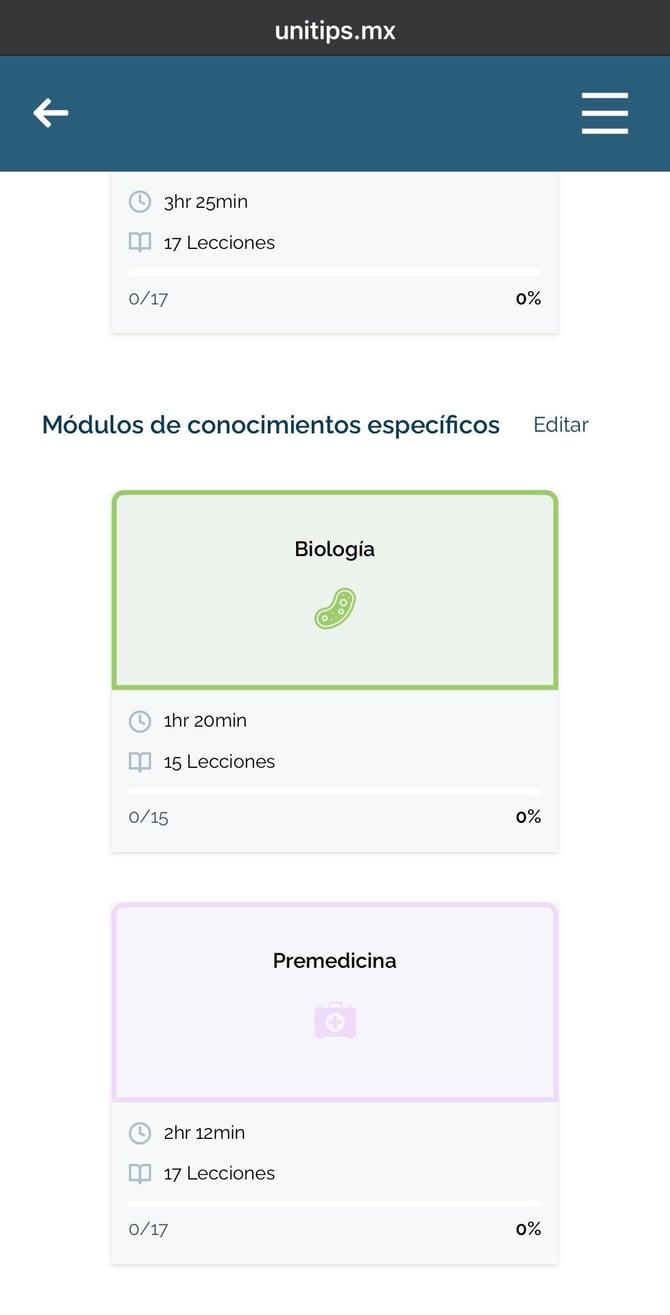The height and width of the screenshot is (1315, 670).
Task: Click the book icon beside 15 Lecciones
Action: click(x=140, y=762)
